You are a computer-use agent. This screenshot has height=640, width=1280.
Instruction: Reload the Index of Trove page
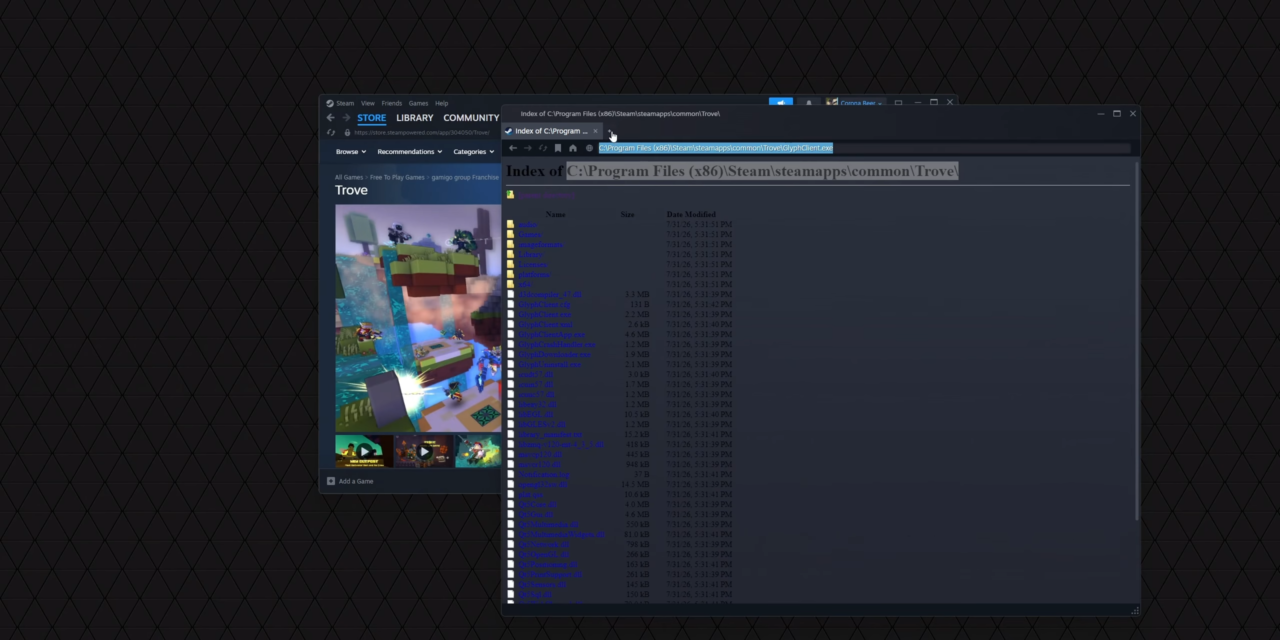(542, 148)
